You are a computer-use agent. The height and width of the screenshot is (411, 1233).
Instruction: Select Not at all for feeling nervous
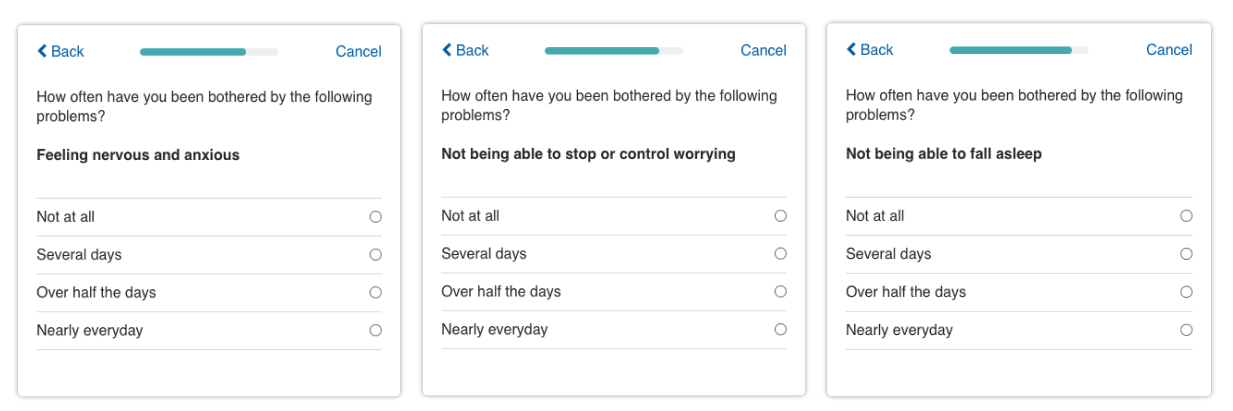click(376, 216)
